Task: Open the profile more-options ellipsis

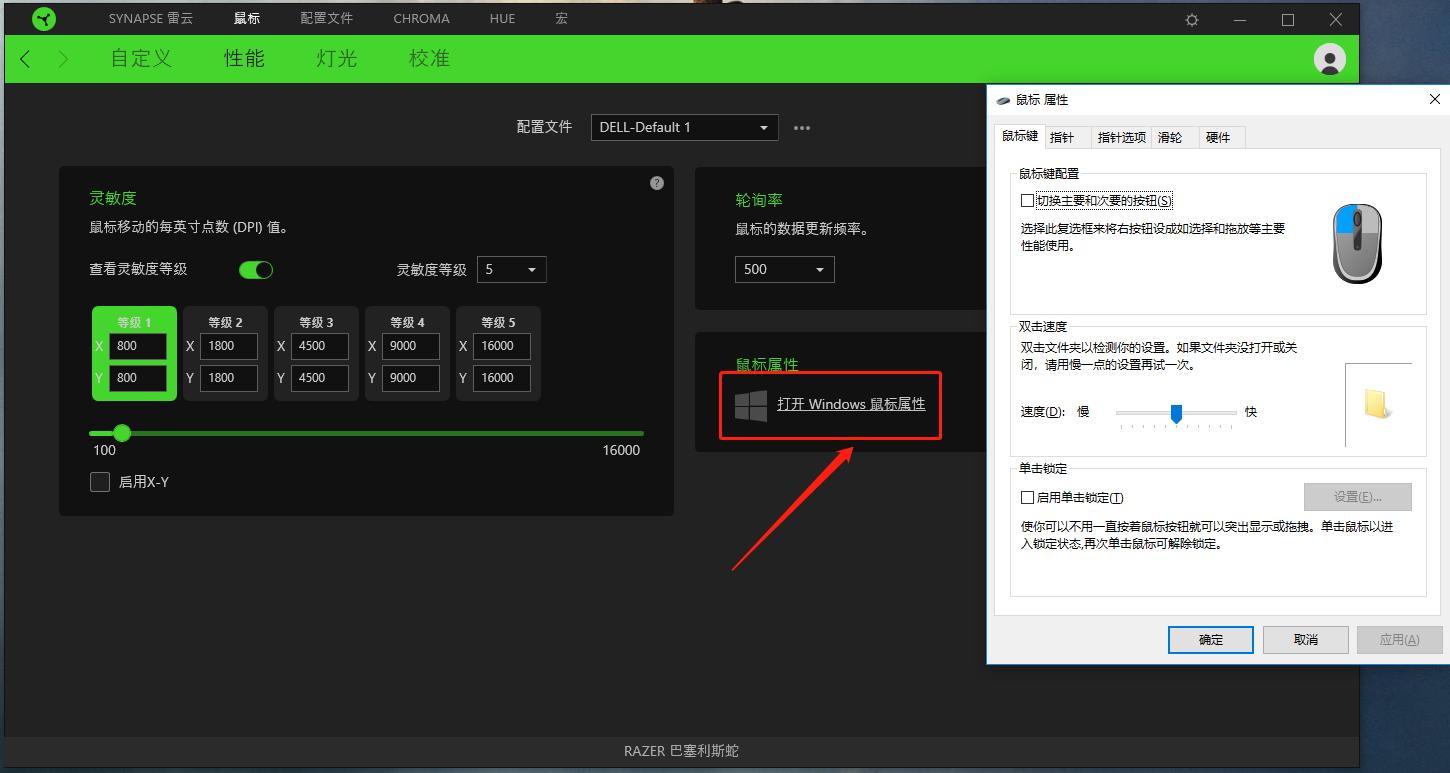Action: pyautogui.click(x=801, y=127)
